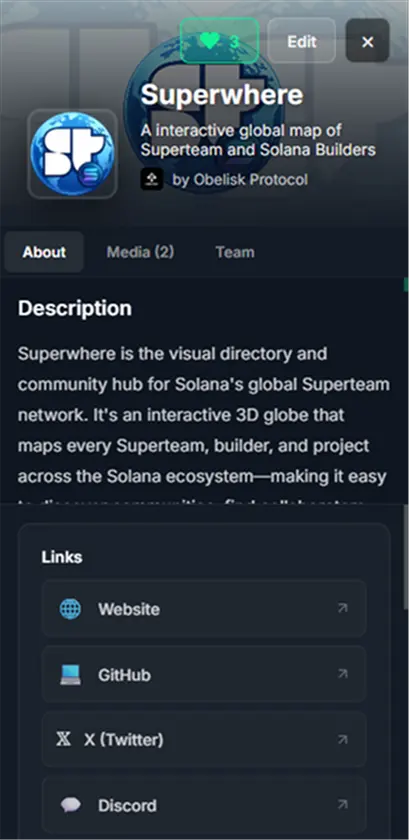Click the Description heading
409x840 pixels.
click(x=75, y=309)
